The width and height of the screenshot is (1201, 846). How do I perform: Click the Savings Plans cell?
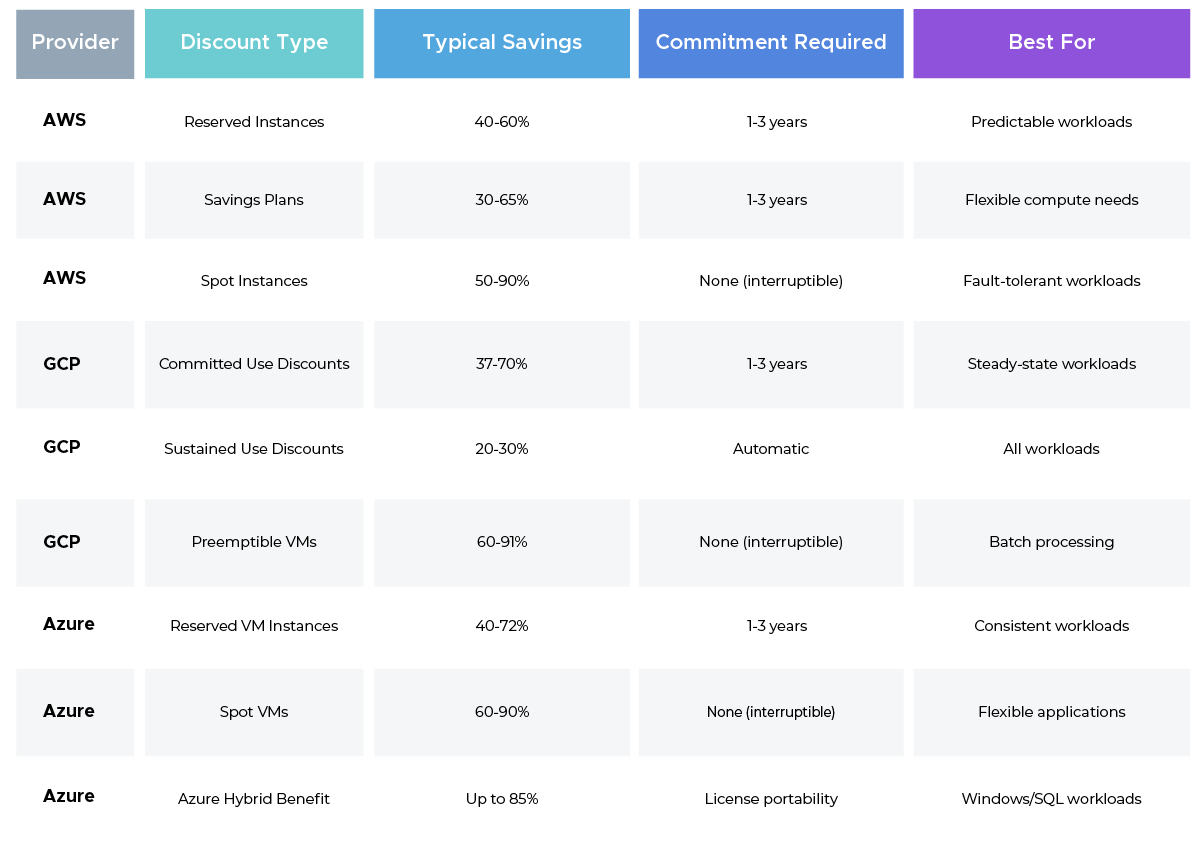[x=253, y=199]
